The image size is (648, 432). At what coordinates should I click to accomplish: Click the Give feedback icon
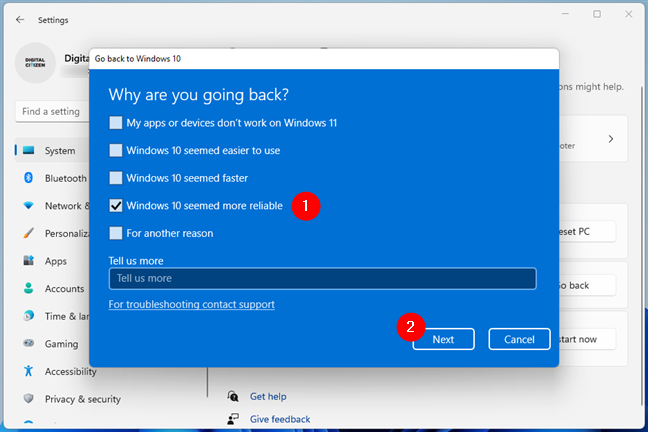233,419
